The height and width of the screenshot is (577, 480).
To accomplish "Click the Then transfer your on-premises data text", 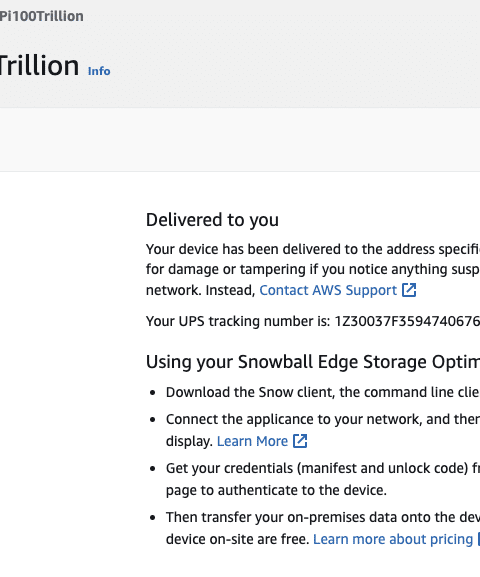I will click(323, 517).
